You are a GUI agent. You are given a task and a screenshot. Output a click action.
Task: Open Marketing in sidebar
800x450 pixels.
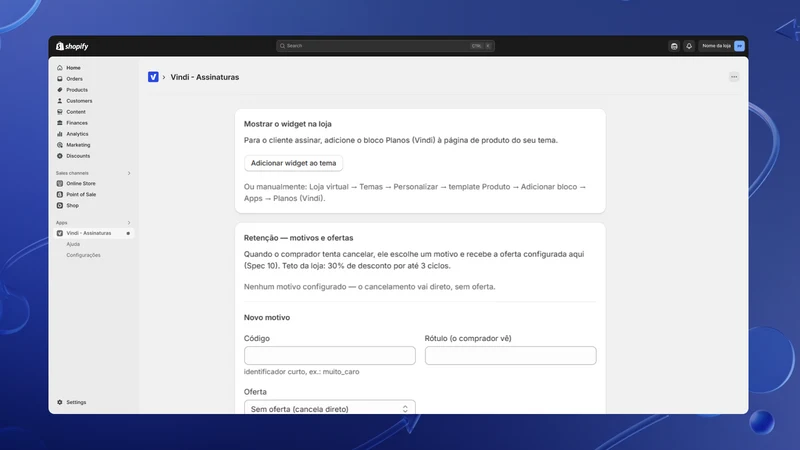[x=78, y=145]
